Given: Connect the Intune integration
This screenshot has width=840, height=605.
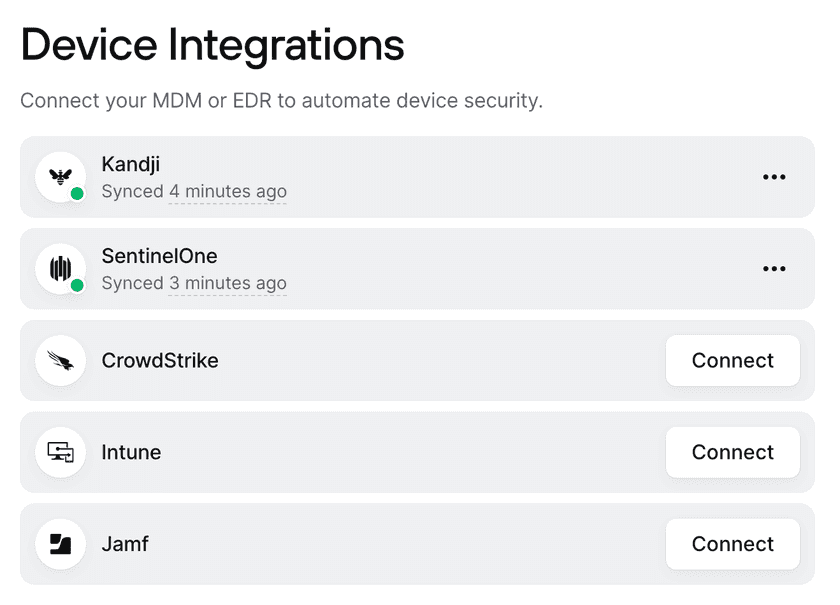Looking at the screenshot, I should click(x=732, y=452).
